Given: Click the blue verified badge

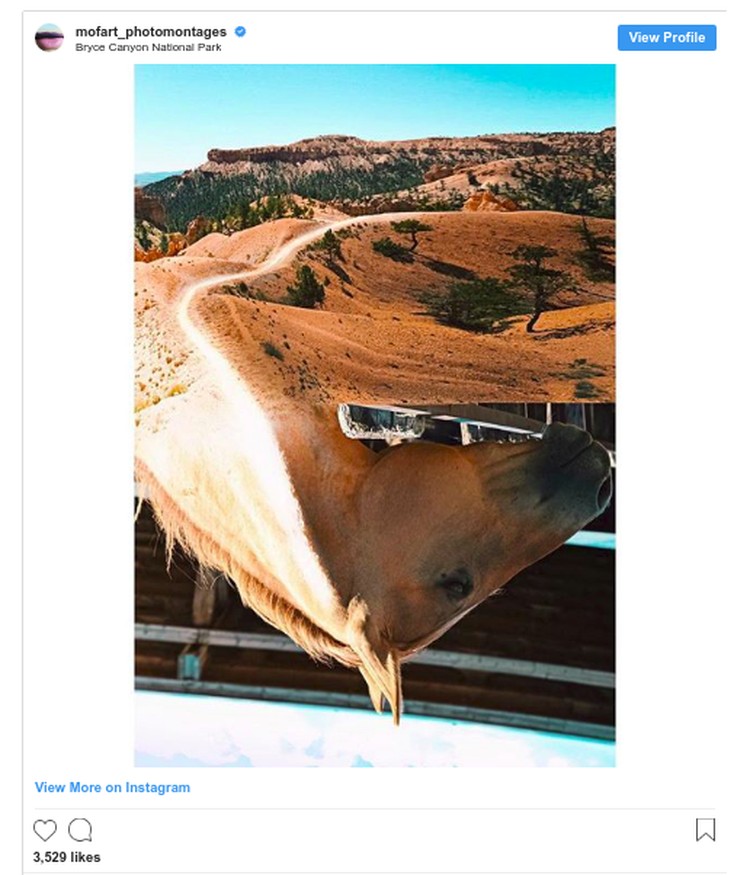Looking at the screenshot, I should click(x=241, y=31).
